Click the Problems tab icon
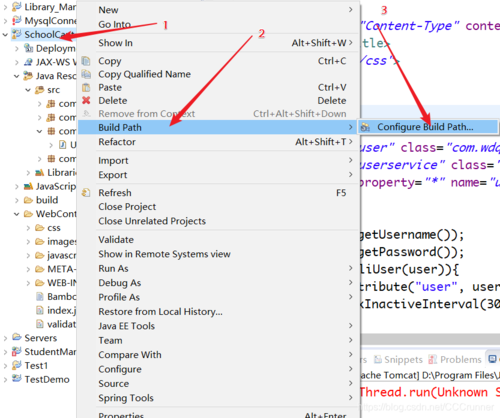Screen dimensions: 500x418 433,359
